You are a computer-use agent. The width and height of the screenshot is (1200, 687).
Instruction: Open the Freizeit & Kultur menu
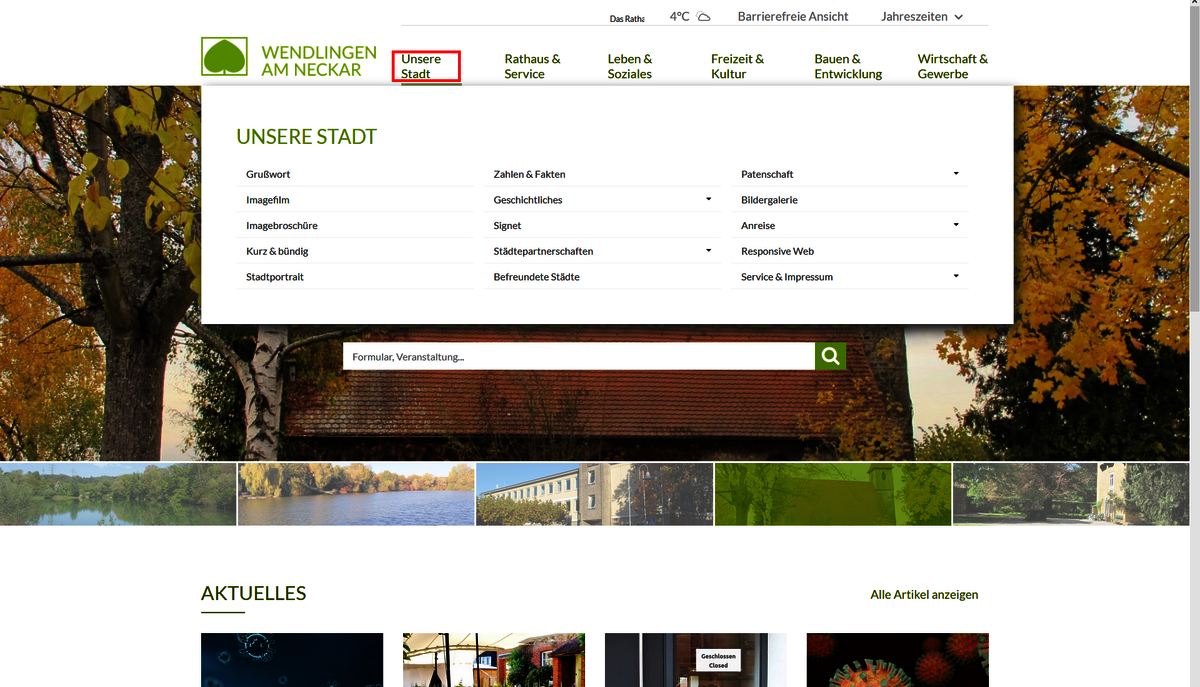pos(737,66)
